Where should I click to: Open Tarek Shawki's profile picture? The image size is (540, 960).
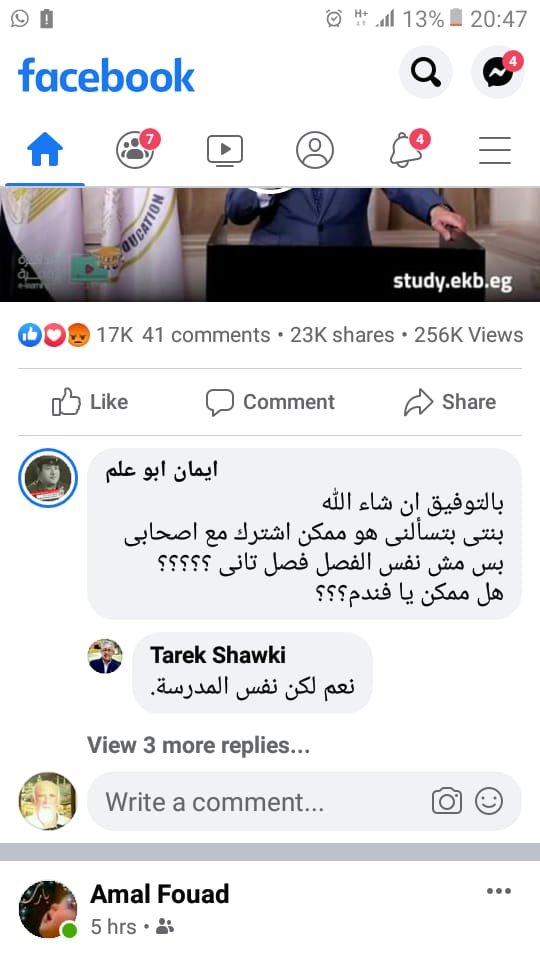(x=105, y=656)
